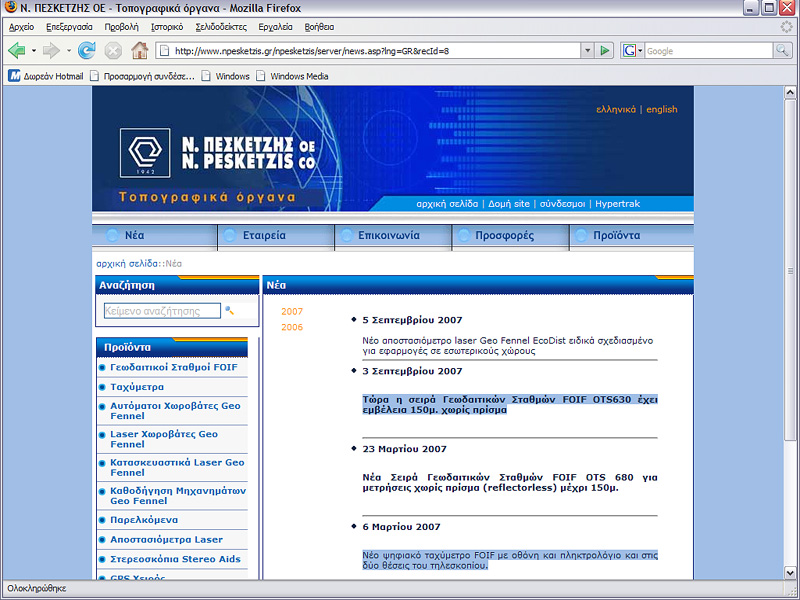Open Γεωδαιτικοί Σταθμοί FOIF product category
Image resolution: width=800 pixels, height=600 pixels.
(174, 367)
